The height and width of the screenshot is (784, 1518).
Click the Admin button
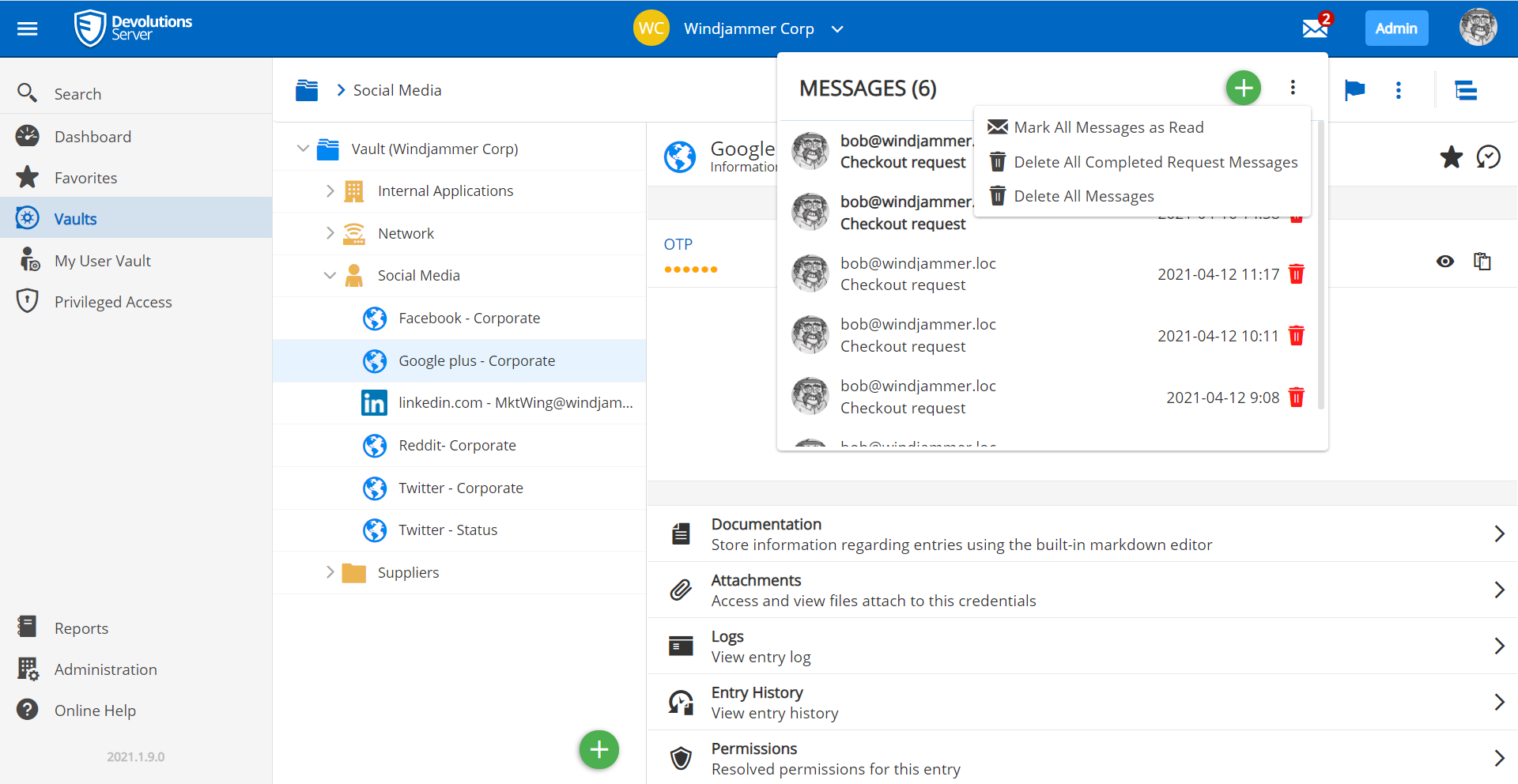pos(1395,28)
